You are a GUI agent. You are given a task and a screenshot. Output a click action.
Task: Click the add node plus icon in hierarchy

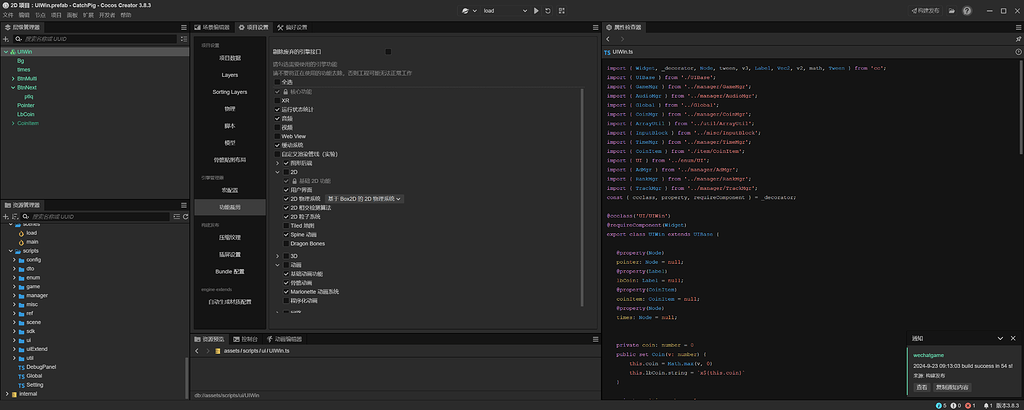click(6, 38)
